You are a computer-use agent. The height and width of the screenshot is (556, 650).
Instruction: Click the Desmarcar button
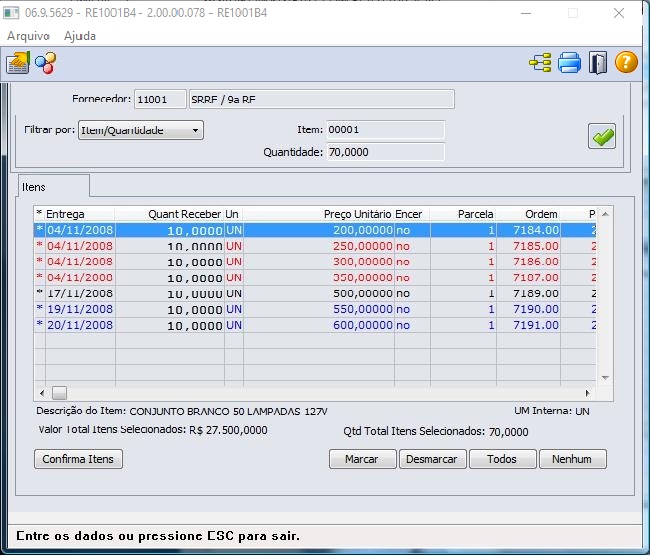coord(432,459)
